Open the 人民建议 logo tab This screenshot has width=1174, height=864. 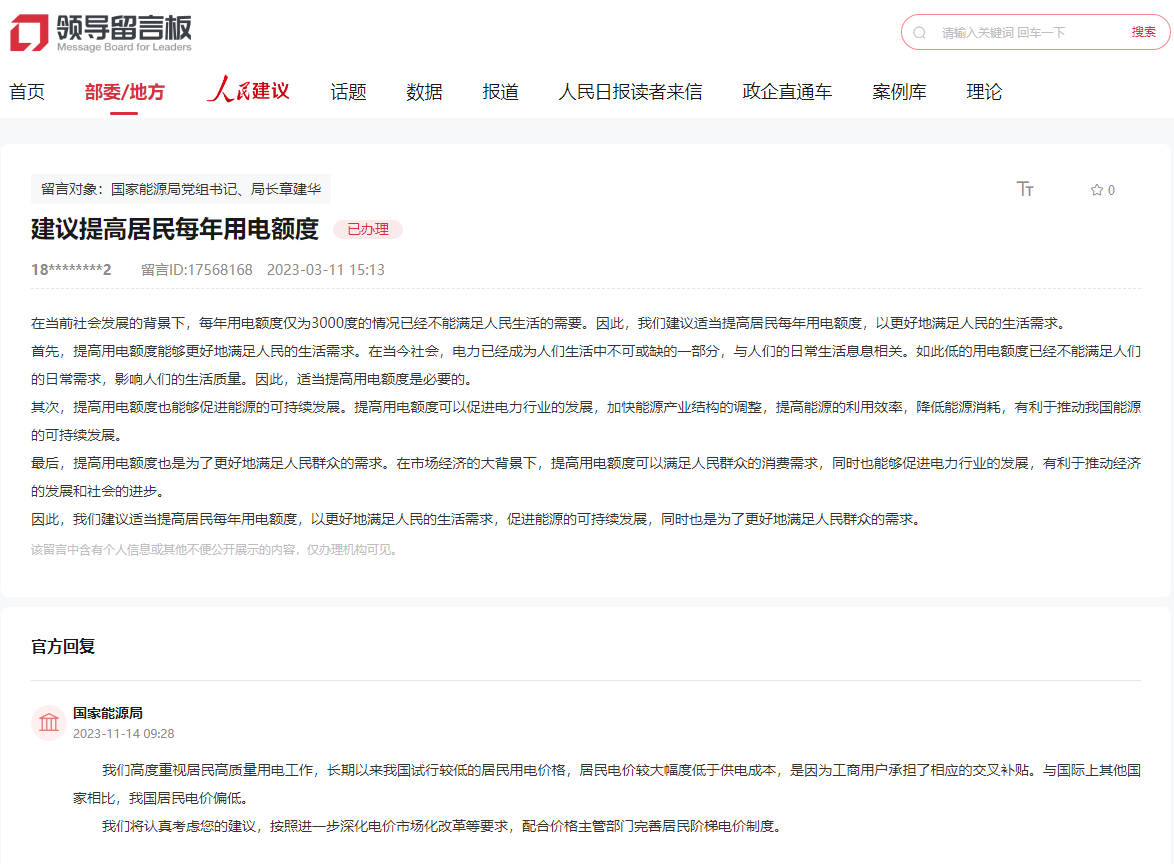click(x=248, y=91)
